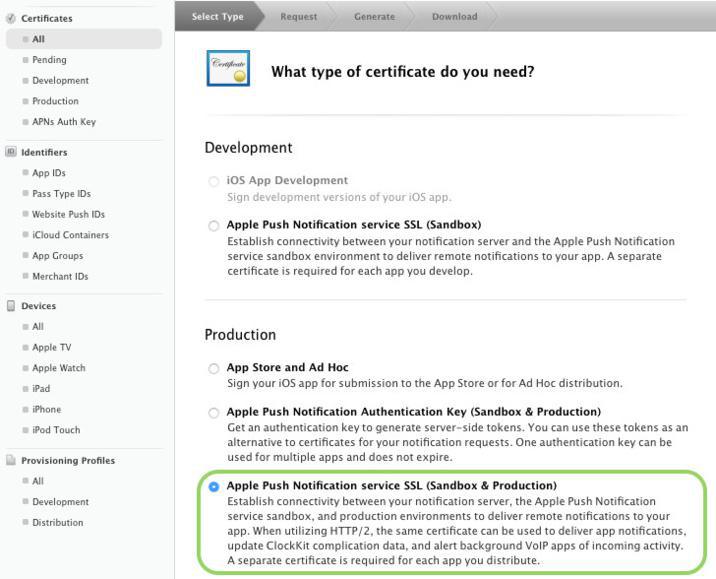Click the Generate step in progress bar
Viewport: 716px width, 579px height.
[373, 16]
